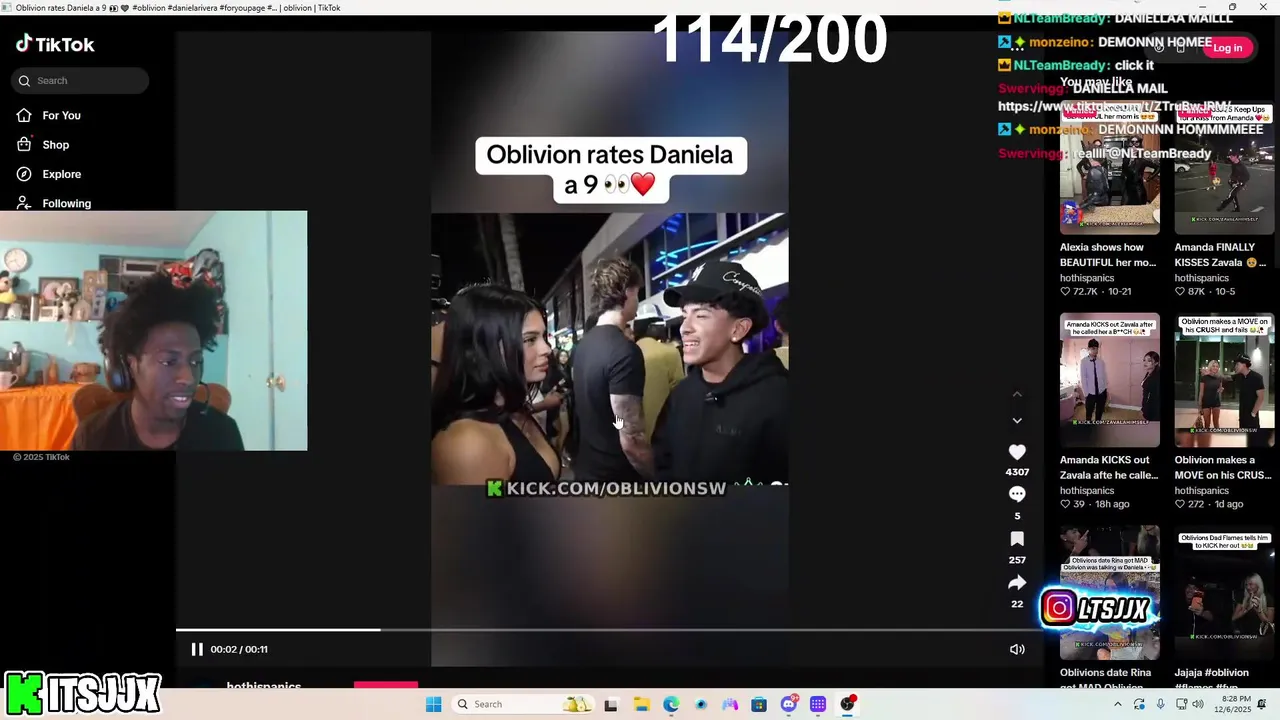The image size is (1280, 720).
Task: Click the 'You may like' heading
Action: [1096, 82]
